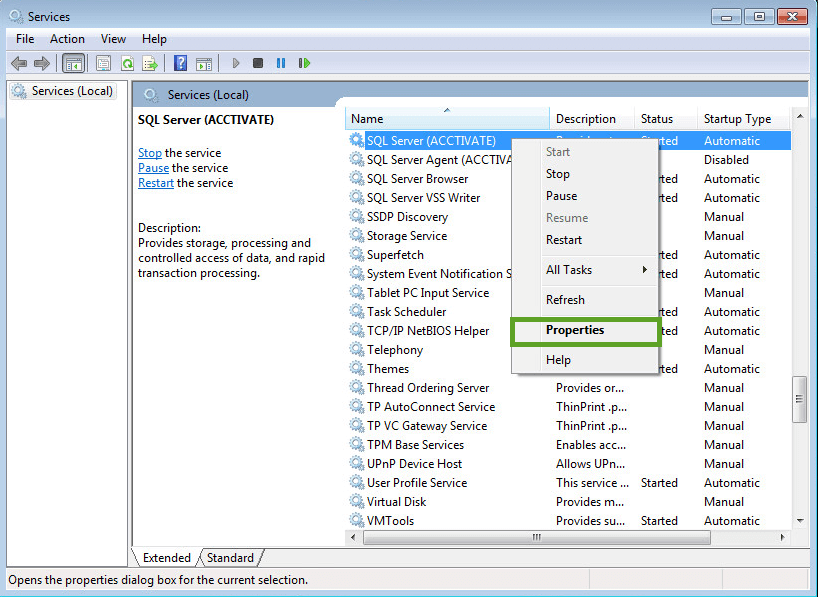Image resolution: width=818 pixels, height=597 pixels.
Task: Click the Restart Service icon in the toolbar
Action: 304,63
